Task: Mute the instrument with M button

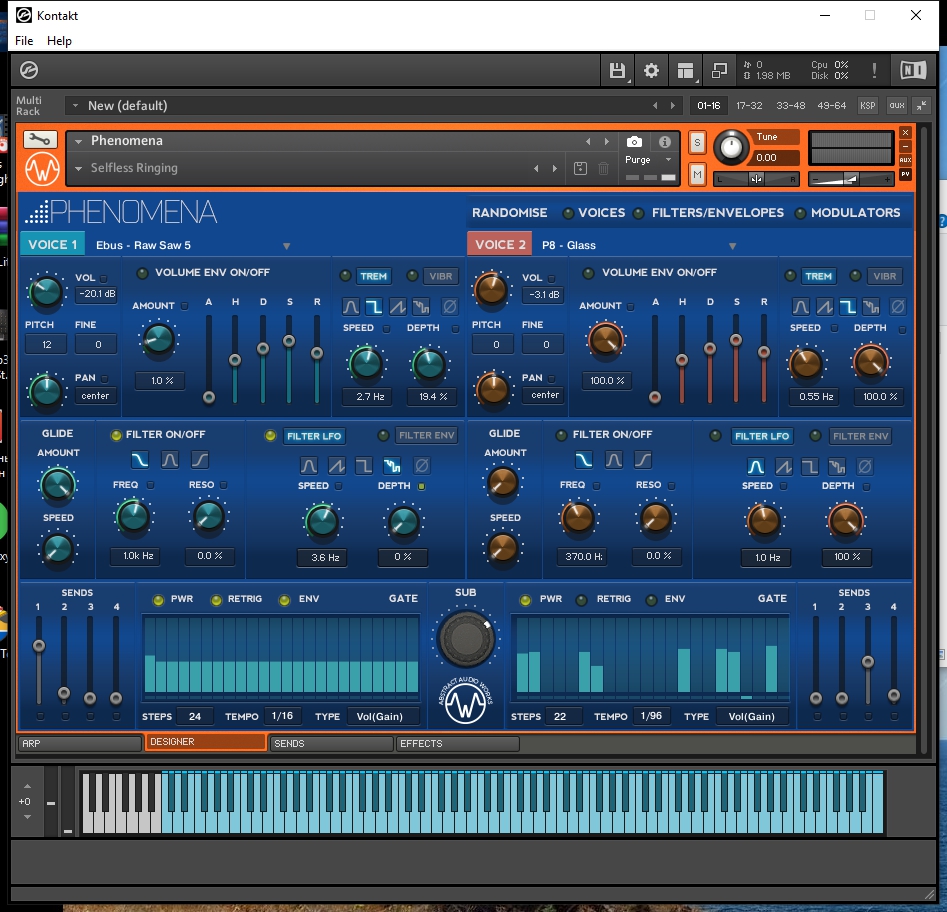Action: click(x=698, y=175)
